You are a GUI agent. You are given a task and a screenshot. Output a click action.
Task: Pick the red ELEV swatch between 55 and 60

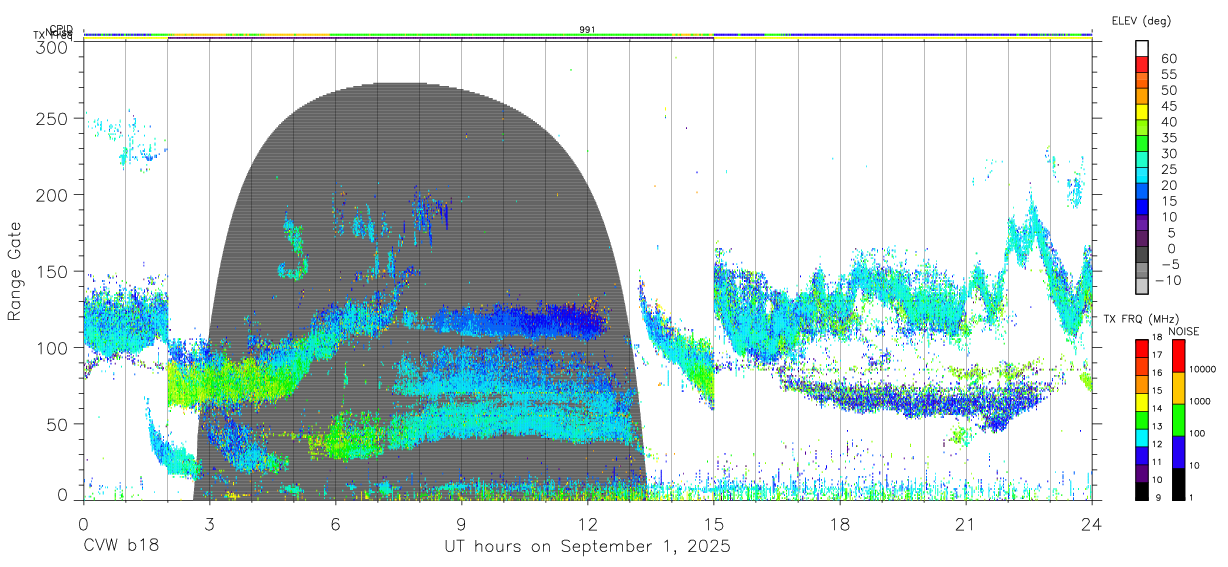(x=1143, y=64)
